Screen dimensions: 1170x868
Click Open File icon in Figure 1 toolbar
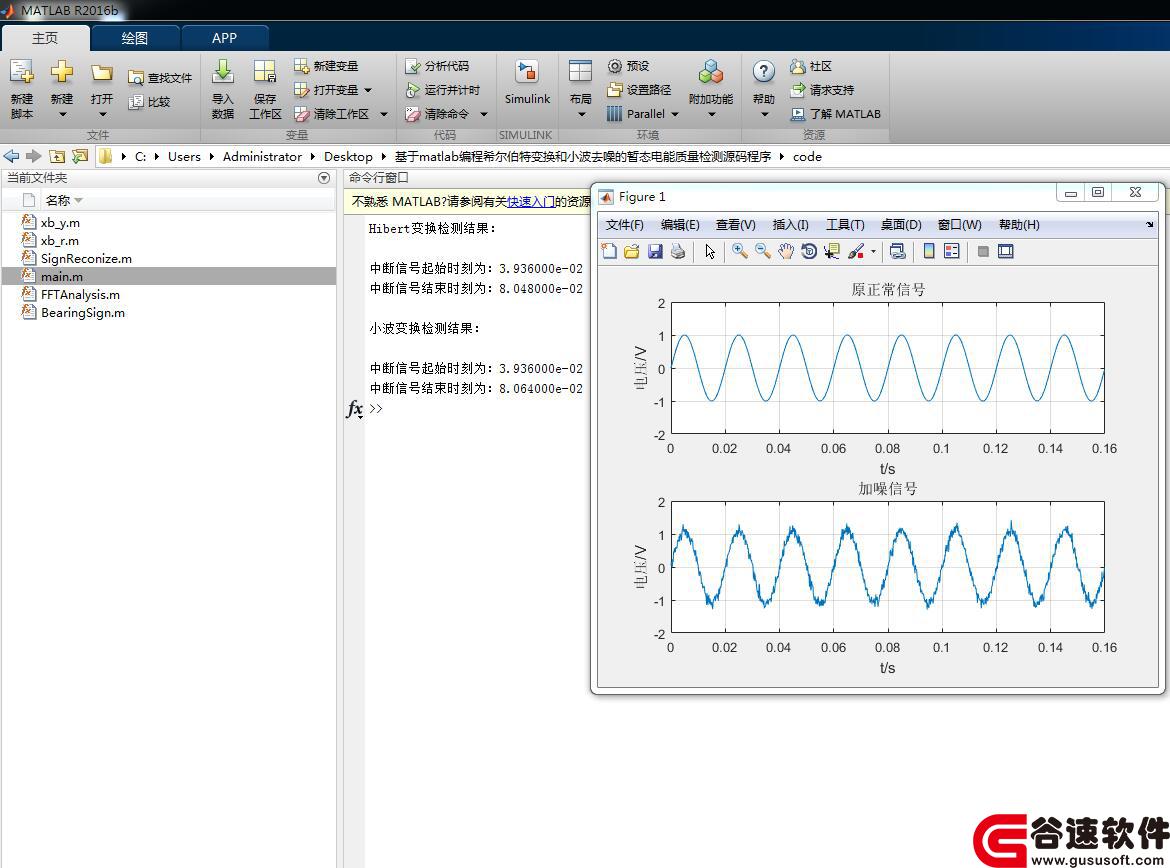(632, 252)
